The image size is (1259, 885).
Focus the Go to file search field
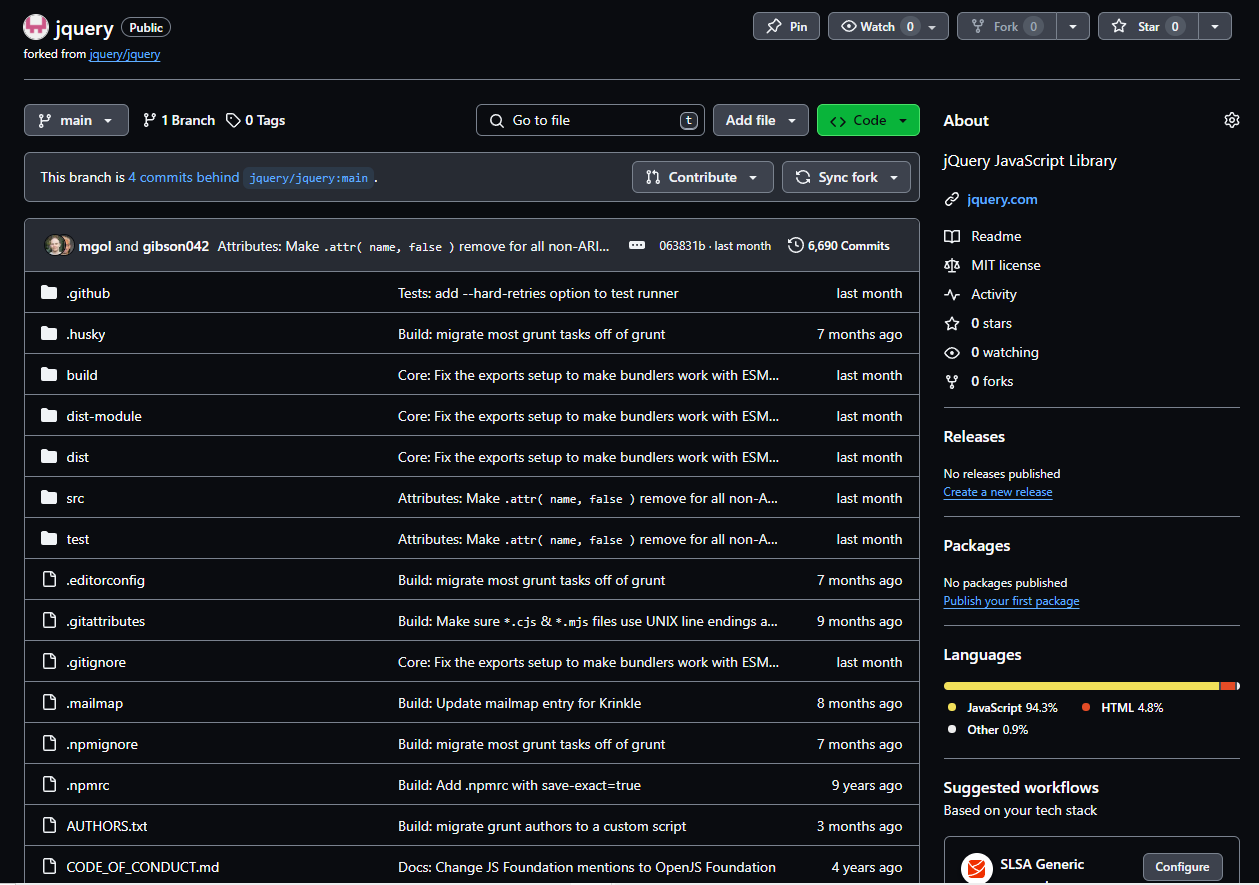(590, 120)
